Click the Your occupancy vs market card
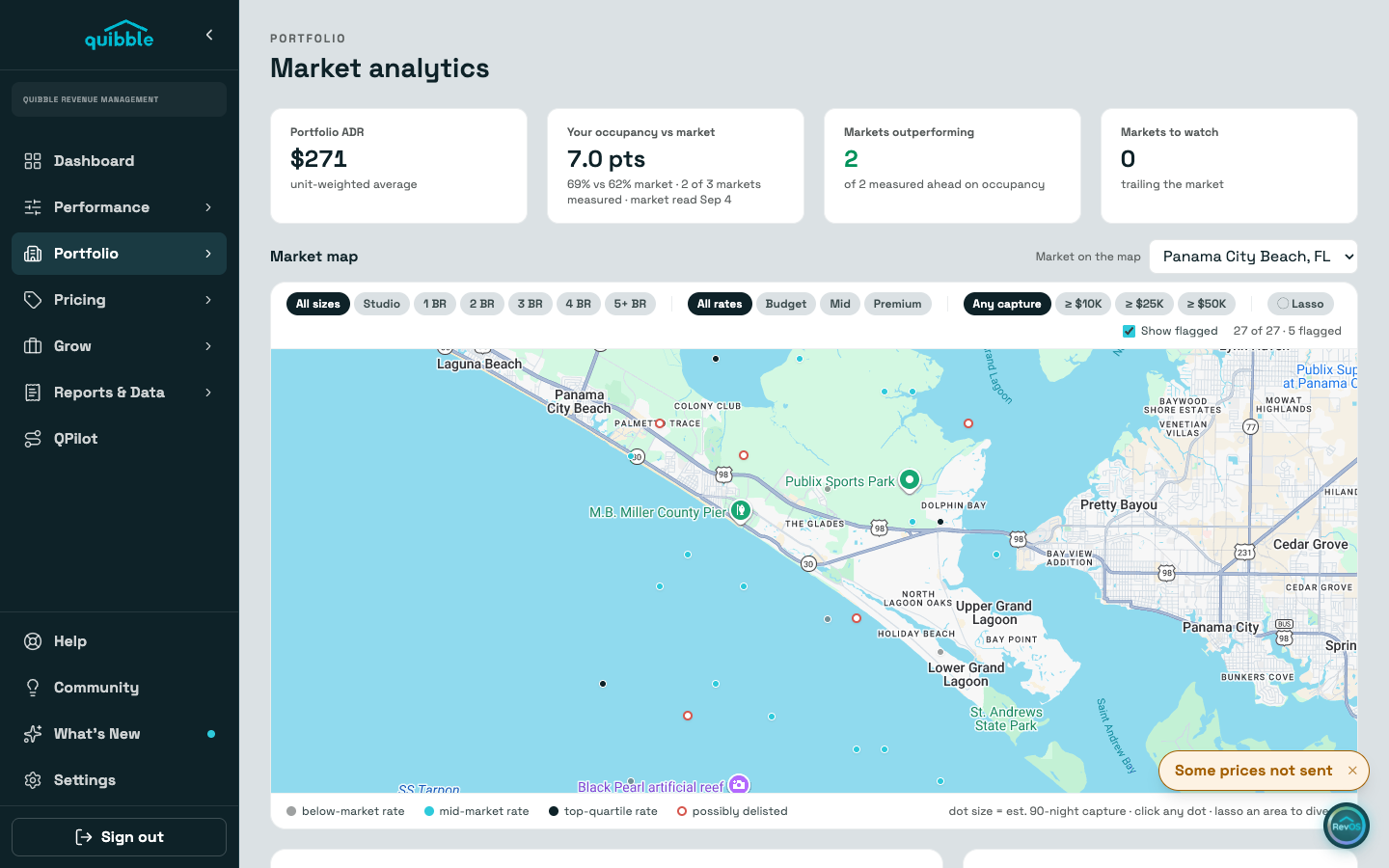The height and width of the screenshot is (868, 1389). (x=675, y=166)
